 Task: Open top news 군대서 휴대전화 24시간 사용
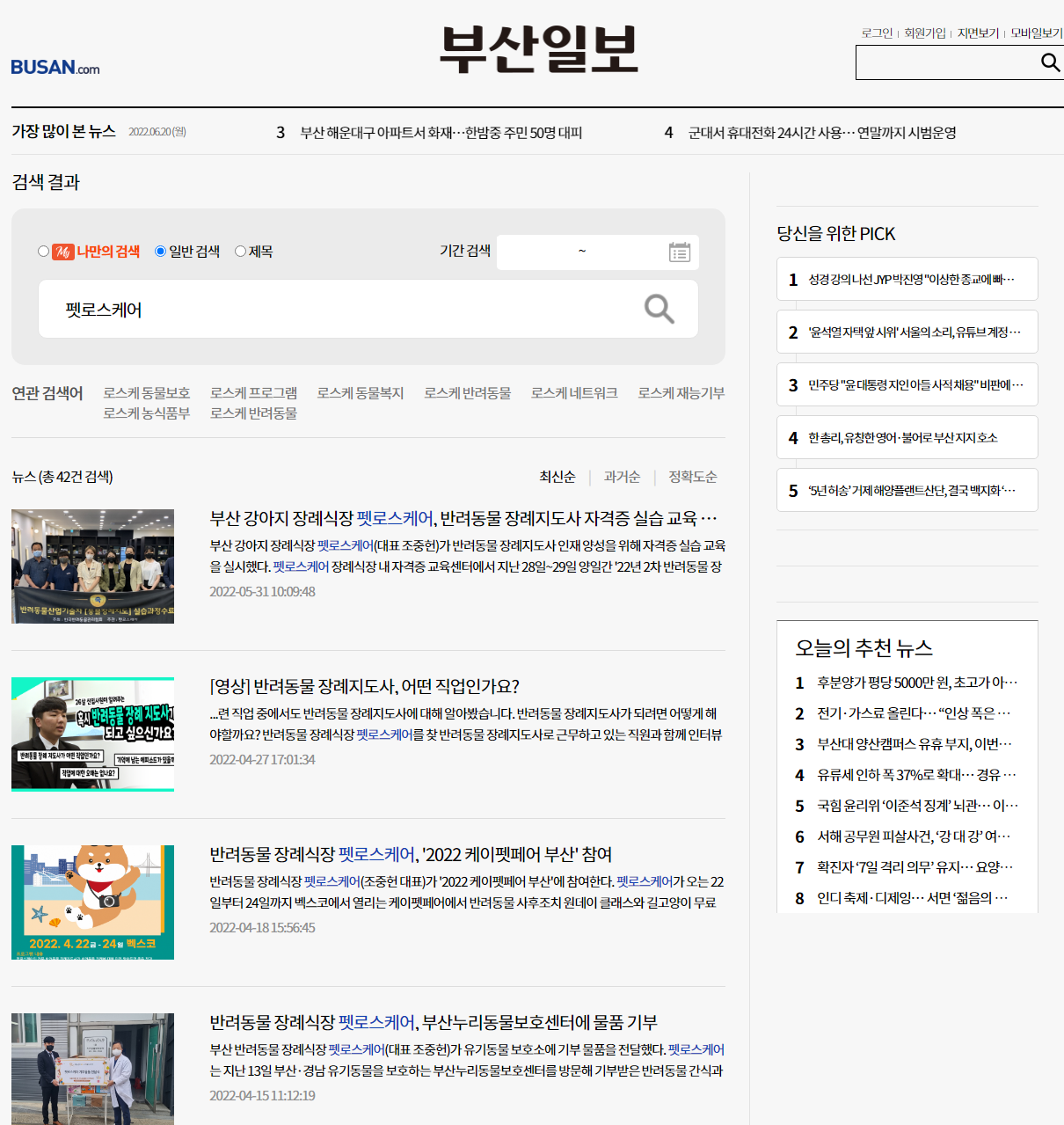(x=822, y=133)
